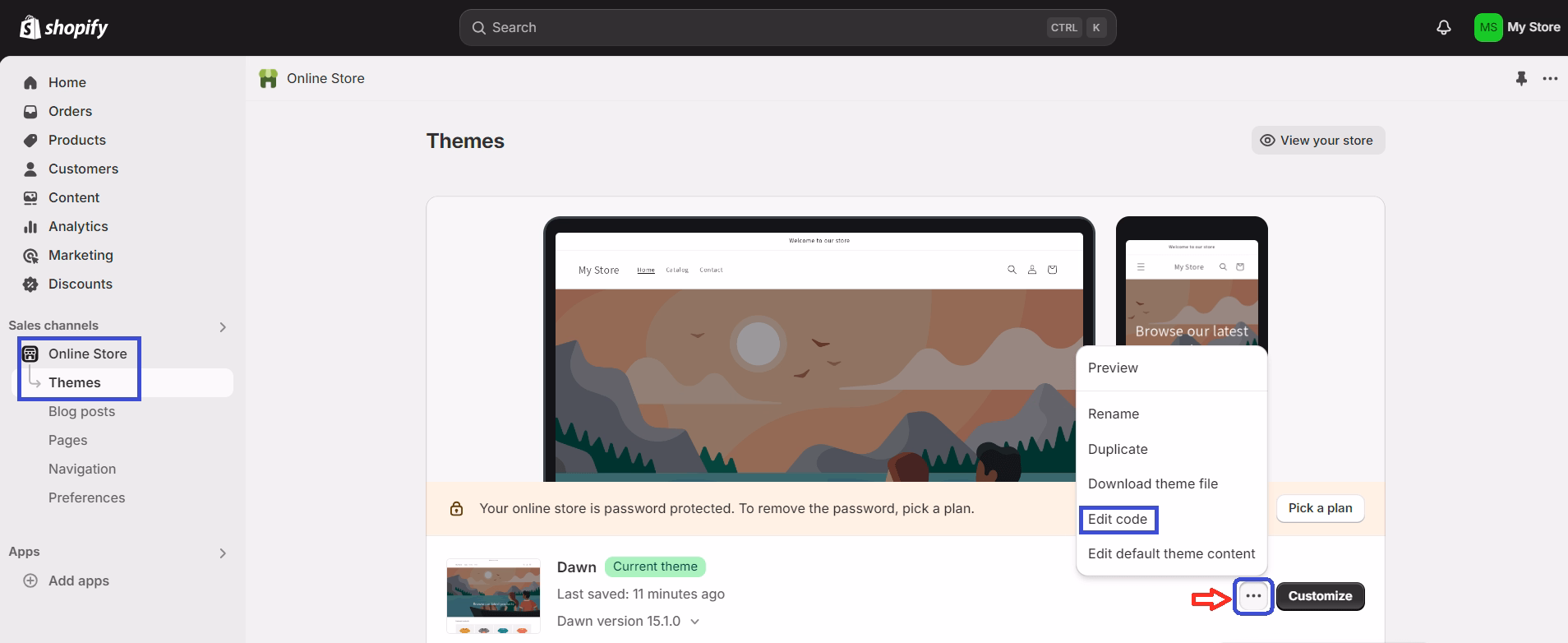Click the green Online Store header icon
1568x643 pixels.
click(x=268, y=78)
